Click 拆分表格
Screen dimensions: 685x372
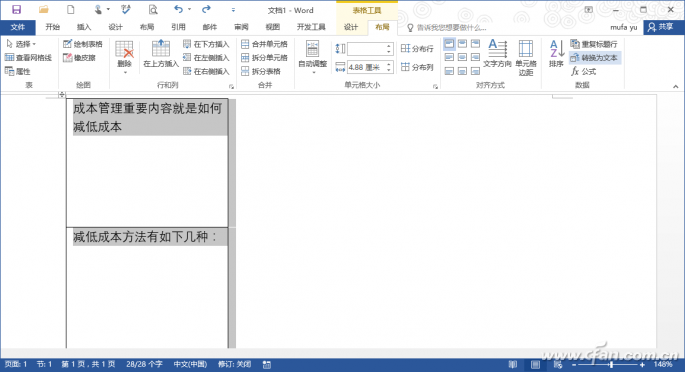click(x=261, y=71)
